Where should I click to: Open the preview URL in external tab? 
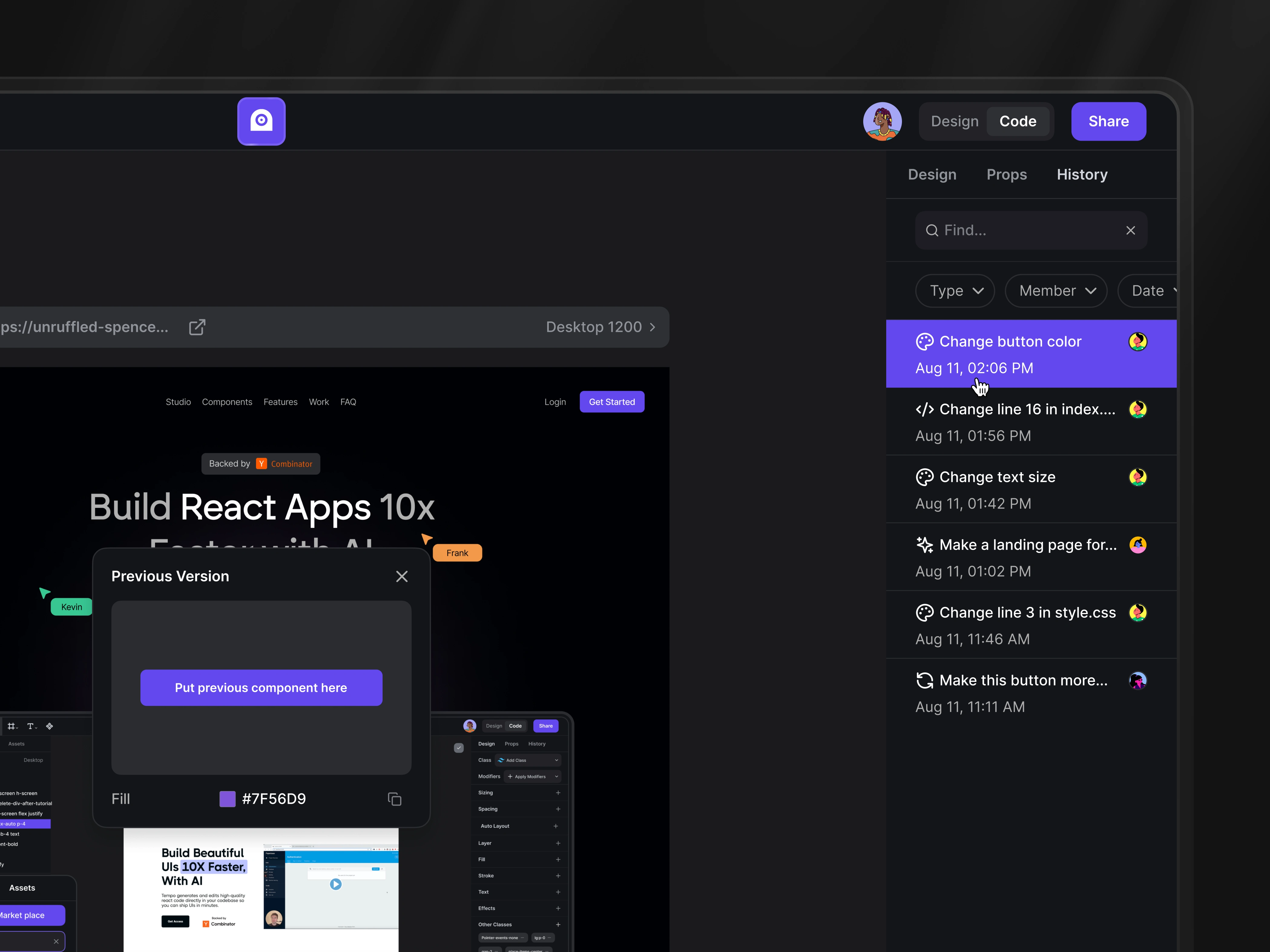(197, 327)
